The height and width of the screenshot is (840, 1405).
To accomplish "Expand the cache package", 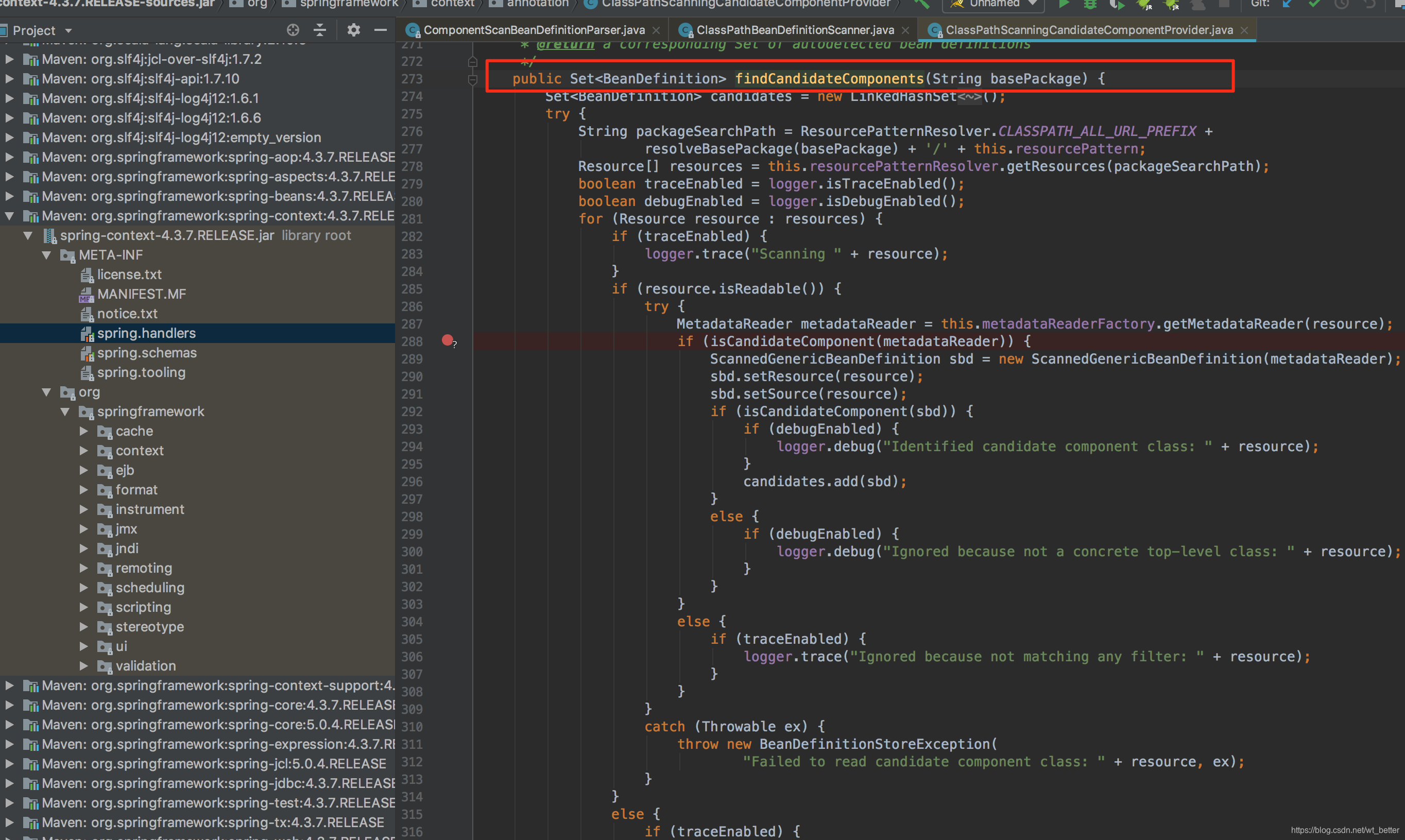I will coord(84,431).
